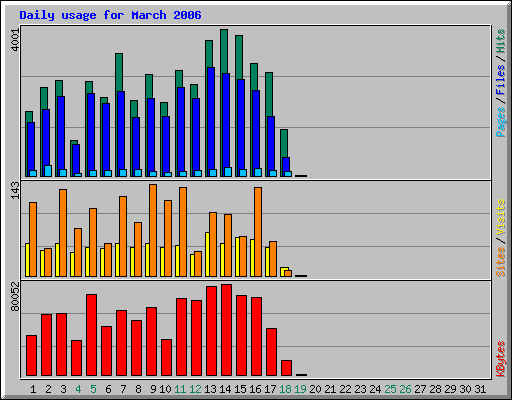Click day label 7 on the x-axis
512x400 pixels.
point(123,389)
